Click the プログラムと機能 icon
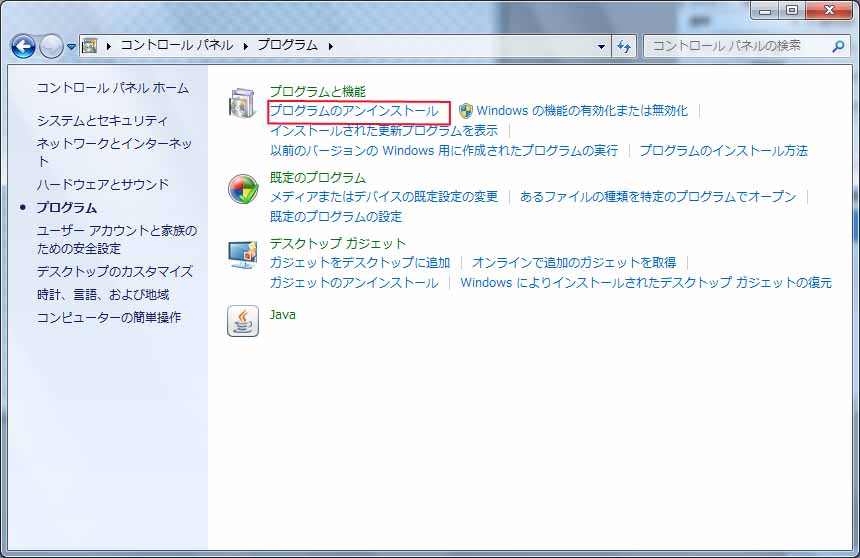This screenshot has height=558, width=860. pos(242,103)
